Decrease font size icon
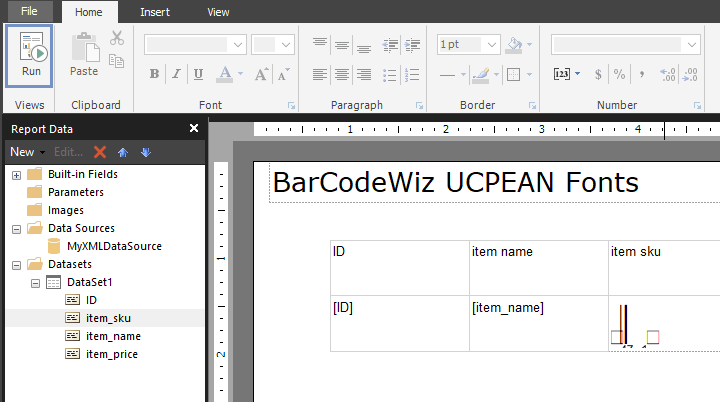720x402 pixels. (283, 74)
